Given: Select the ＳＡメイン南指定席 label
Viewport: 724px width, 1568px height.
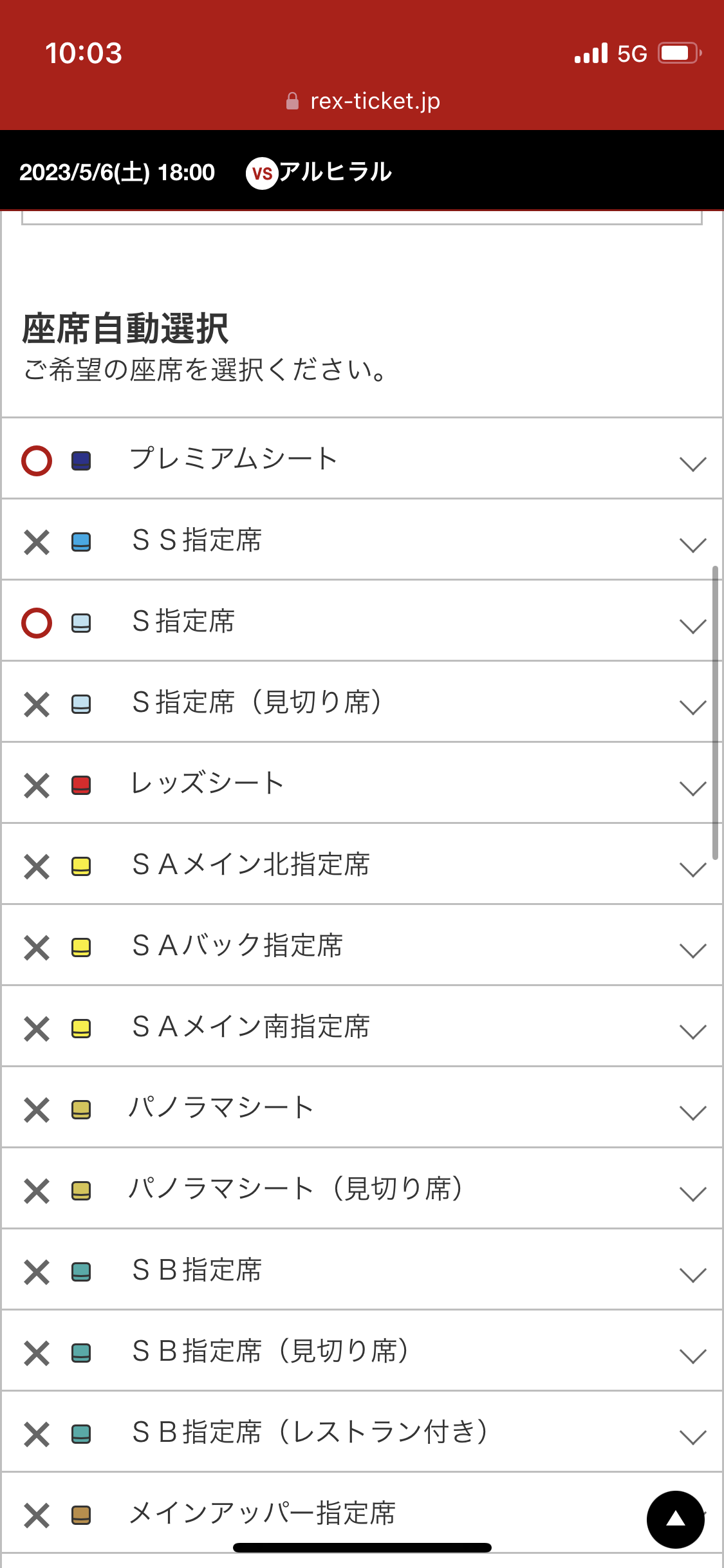Looking at the screenshot, I should (x=251, y=1027).
